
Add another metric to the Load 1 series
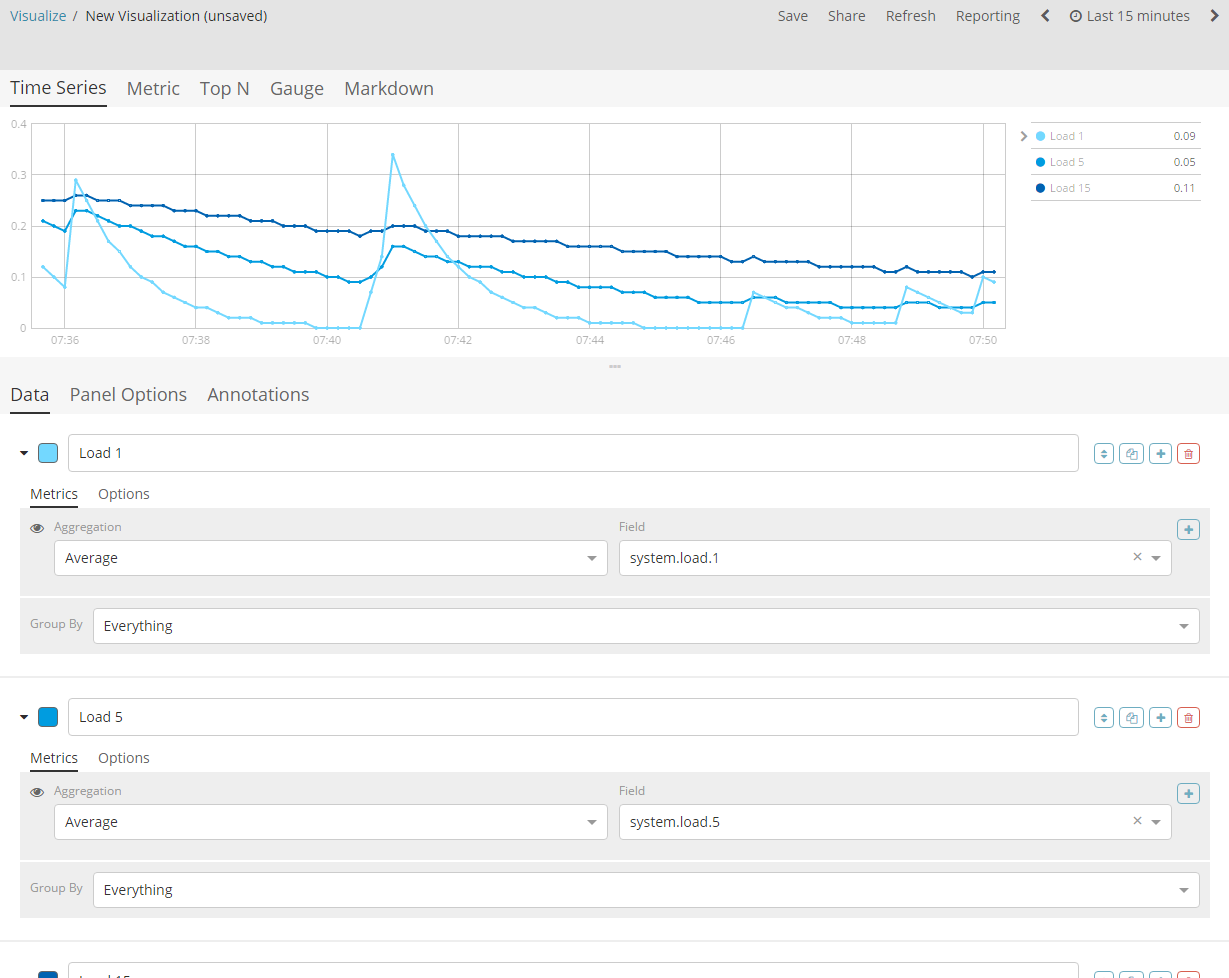[1188, 529]
